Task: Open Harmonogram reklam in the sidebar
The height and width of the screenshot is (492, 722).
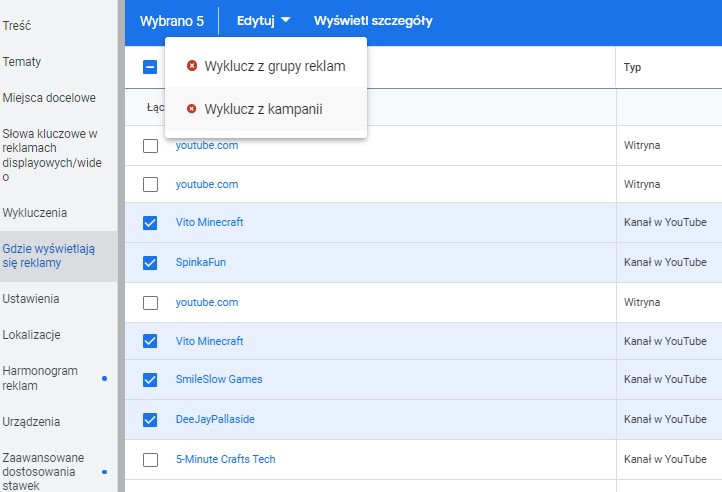Action: [40, 378]
